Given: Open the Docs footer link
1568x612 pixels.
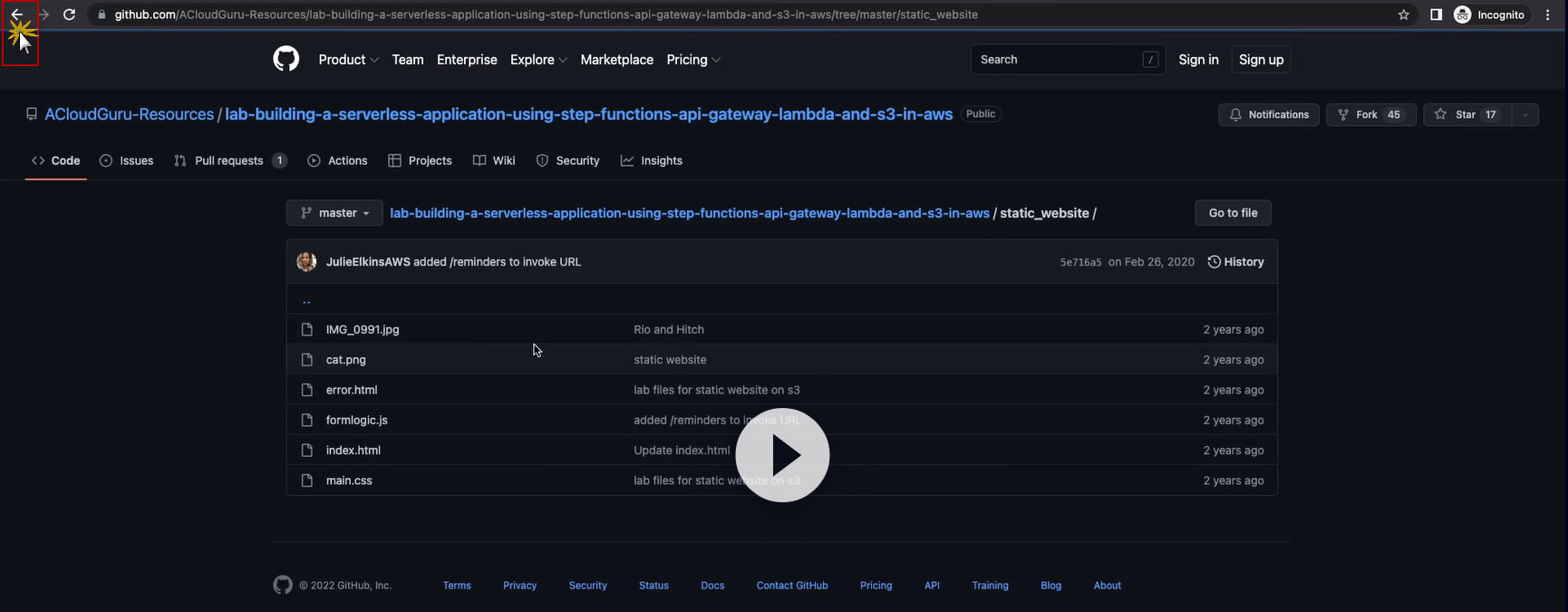Looking at the screenshot, I should point(712,586).
